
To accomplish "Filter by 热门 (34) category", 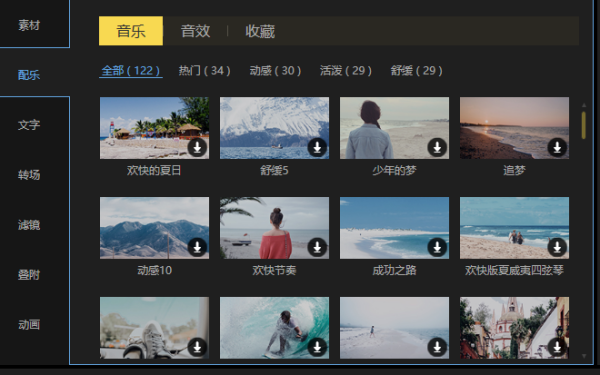I will [x=204, y=71].
